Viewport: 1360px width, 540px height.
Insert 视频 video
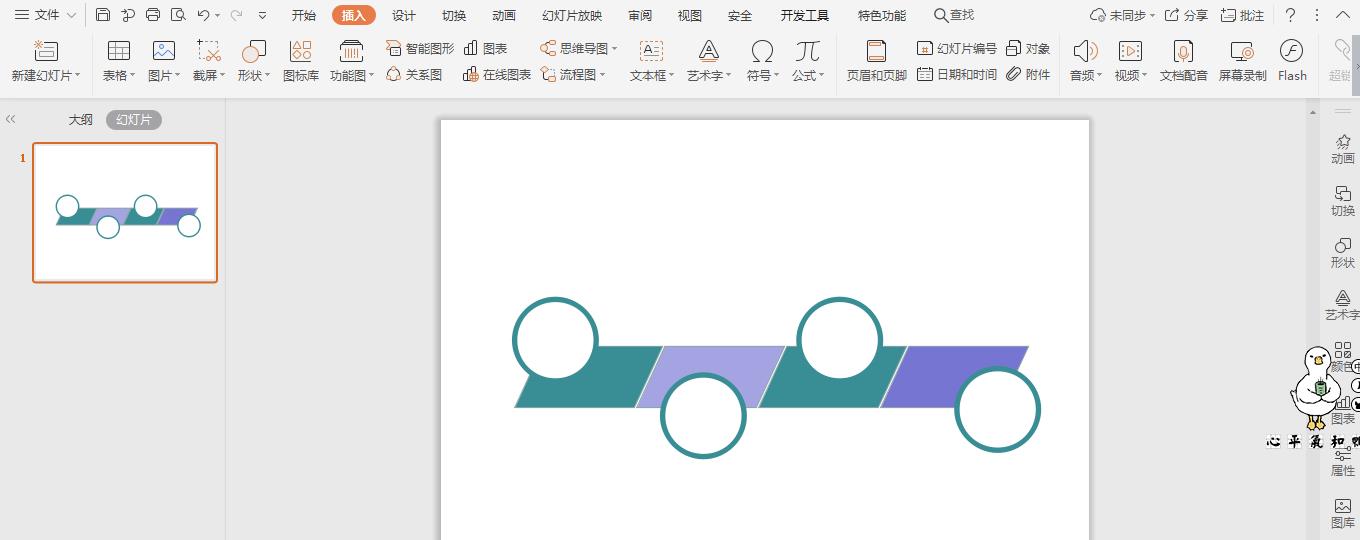[x=1130, y=61]
